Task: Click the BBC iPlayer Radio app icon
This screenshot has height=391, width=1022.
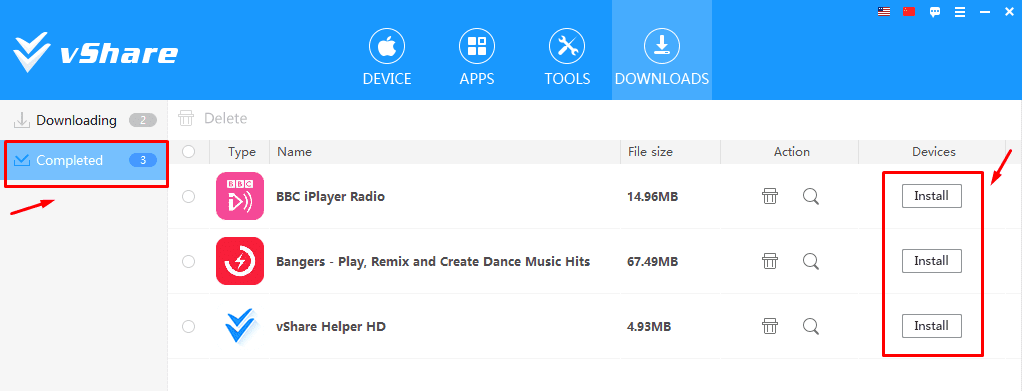Action: [x=240, y=196]
